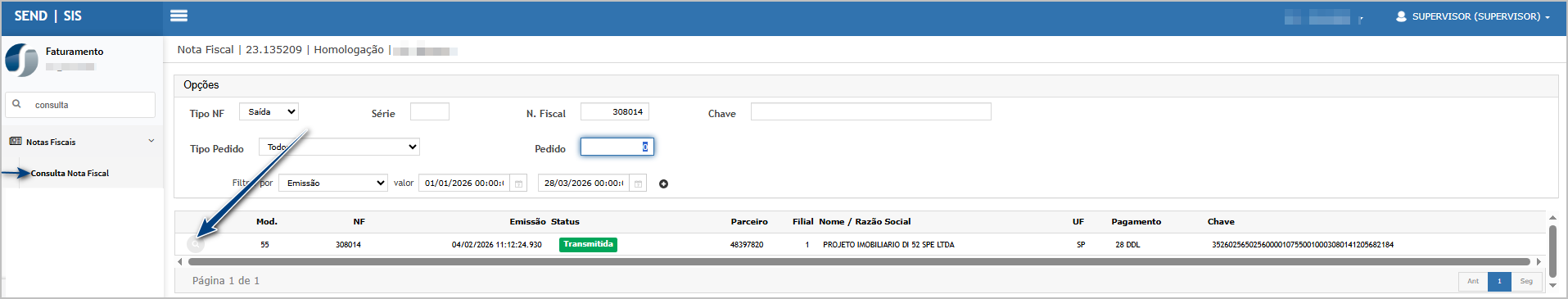Click the sidebar search magnifier icon

(x=16, y=104)
